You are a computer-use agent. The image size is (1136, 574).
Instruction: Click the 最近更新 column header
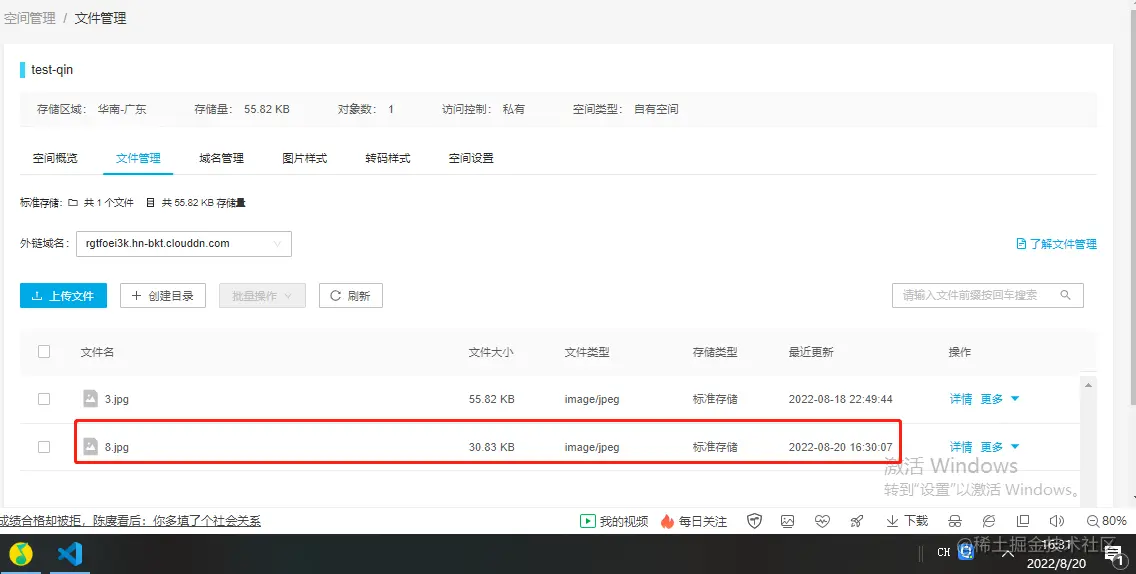(811, 352)
